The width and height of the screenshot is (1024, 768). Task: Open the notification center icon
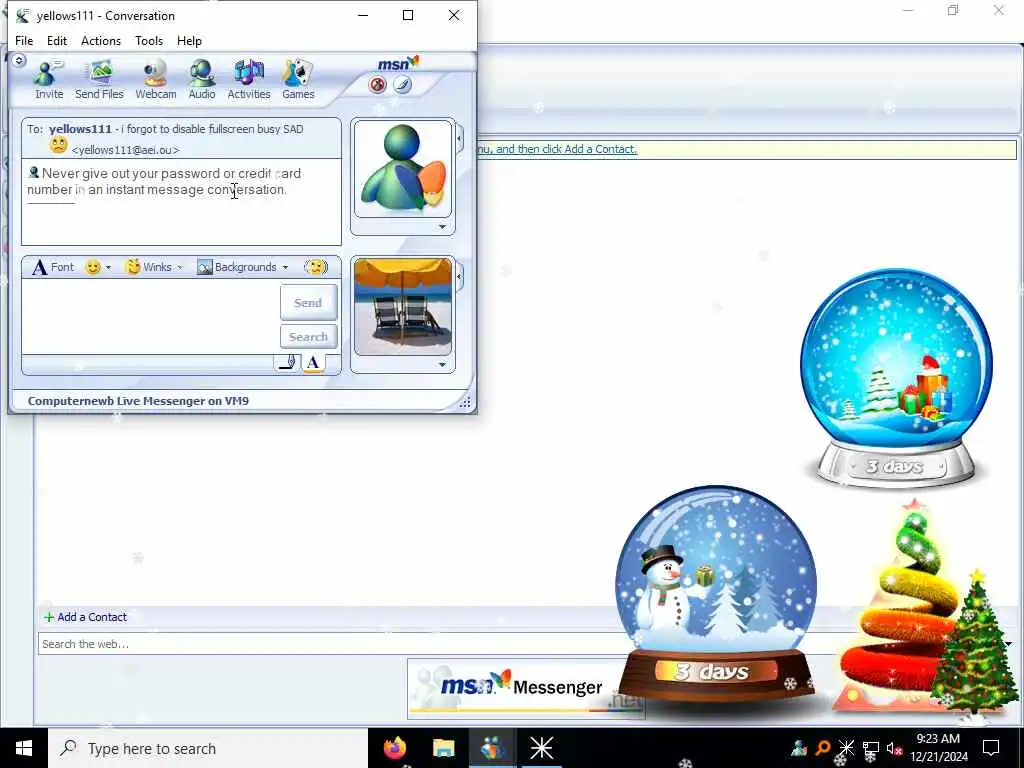(x=991, y=748)
